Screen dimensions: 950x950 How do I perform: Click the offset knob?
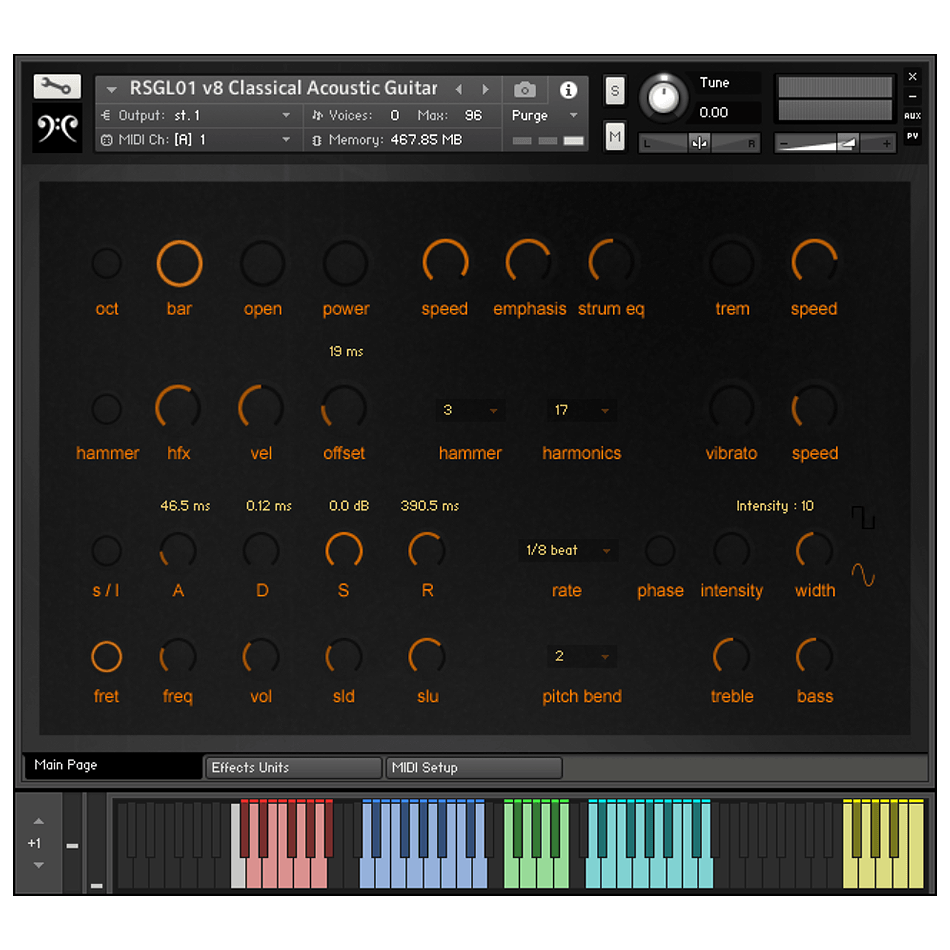coord(344,407)
